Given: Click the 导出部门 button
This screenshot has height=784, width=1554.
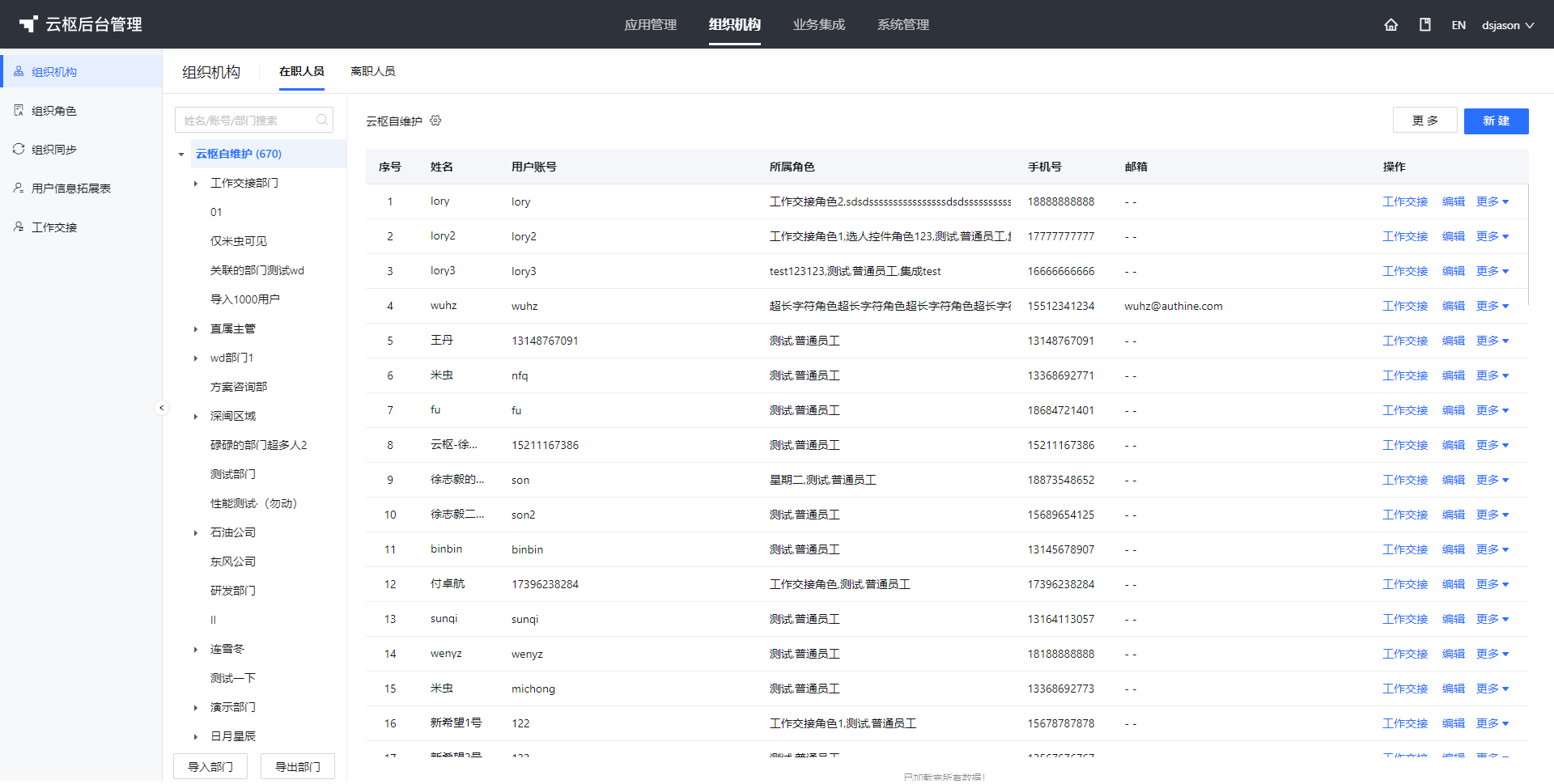Looking at the screenshot, I should click(298, 766).
